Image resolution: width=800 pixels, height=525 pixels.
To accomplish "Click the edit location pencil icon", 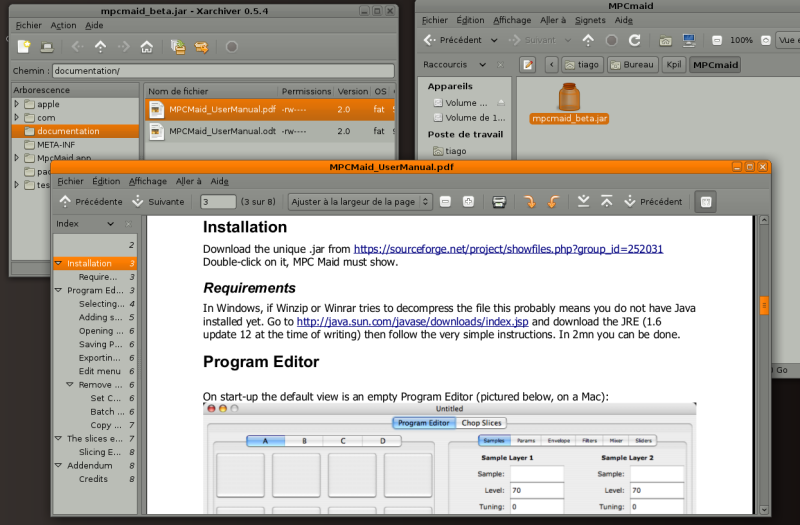I will [x=528, y=65].
